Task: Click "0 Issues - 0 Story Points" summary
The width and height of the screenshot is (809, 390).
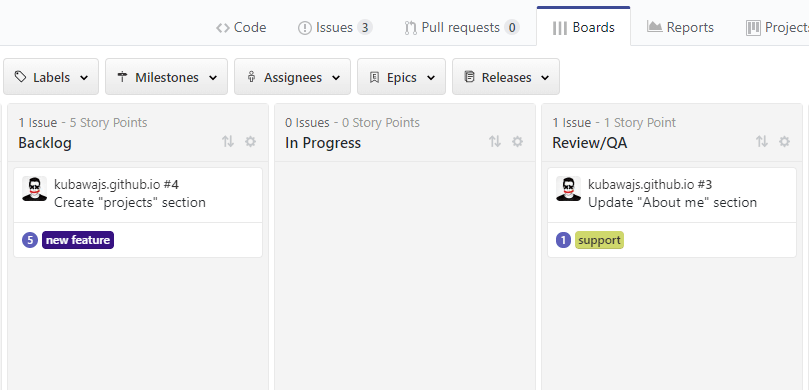Action: [x=352, y=123]
